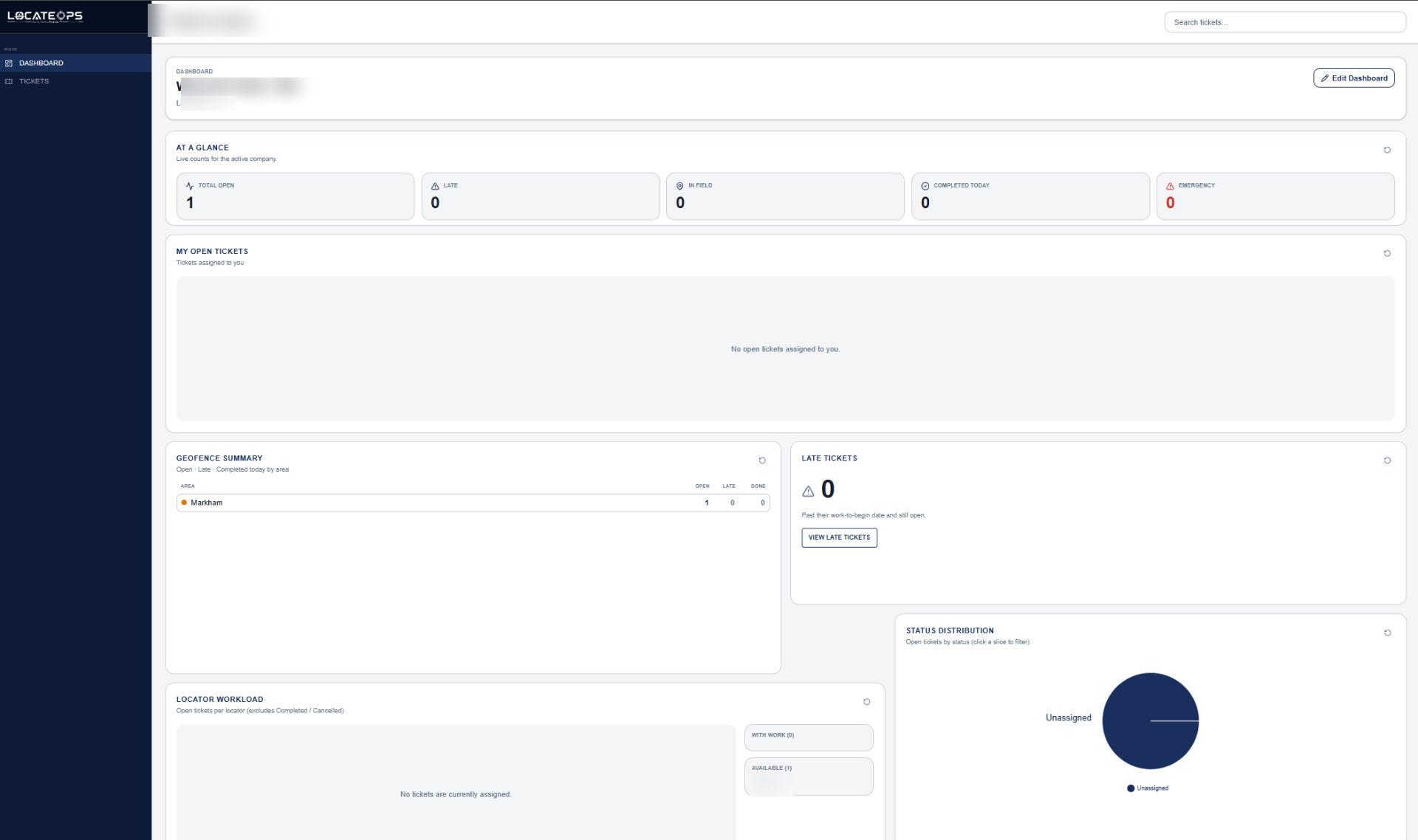Click the Tickets icon in sidebar
This screenshot has height=840, width=1418.
point(9,81)
